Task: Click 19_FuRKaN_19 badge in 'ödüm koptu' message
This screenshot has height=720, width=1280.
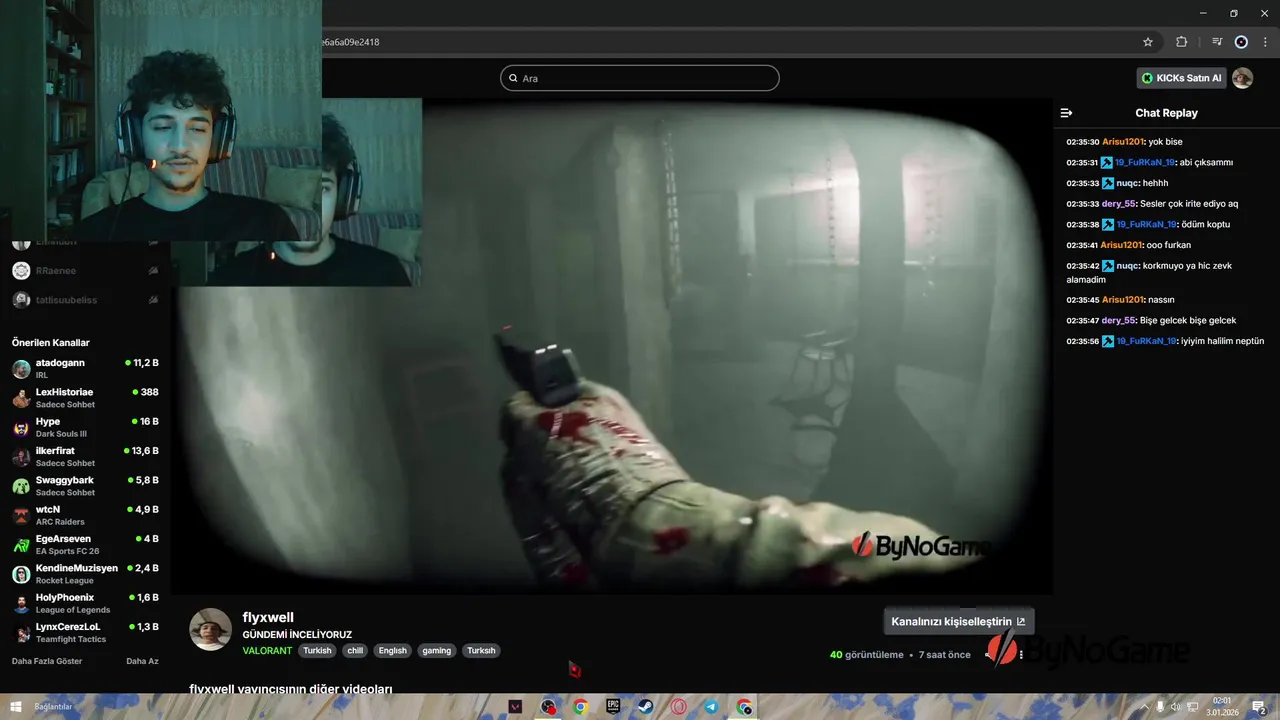Action: pyautogui.click(x=1107, y=224)
